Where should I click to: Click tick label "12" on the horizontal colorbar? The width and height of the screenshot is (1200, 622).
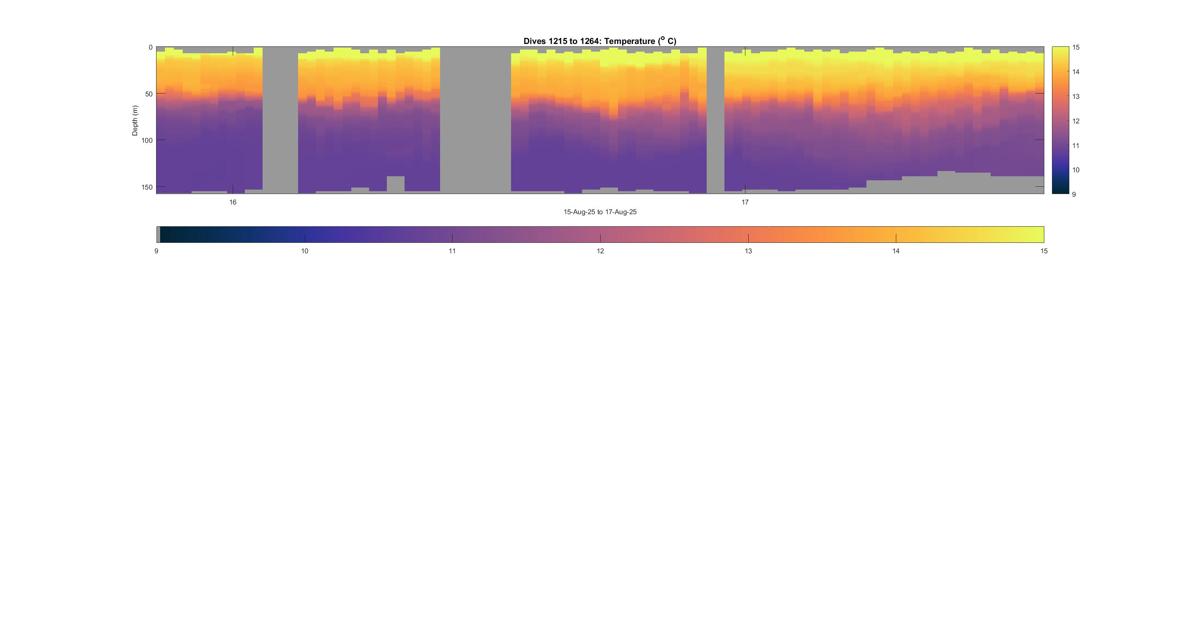tap(600, 251)
